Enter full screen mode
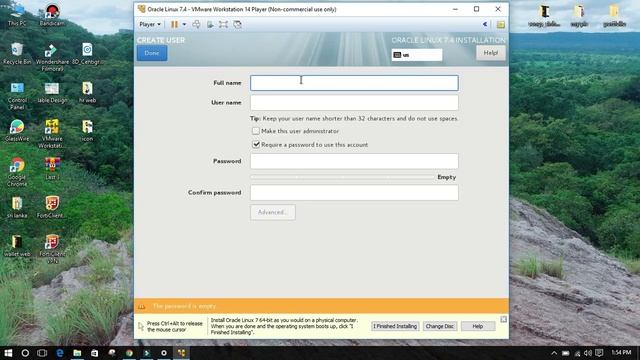640x360 pixels. 223,24
